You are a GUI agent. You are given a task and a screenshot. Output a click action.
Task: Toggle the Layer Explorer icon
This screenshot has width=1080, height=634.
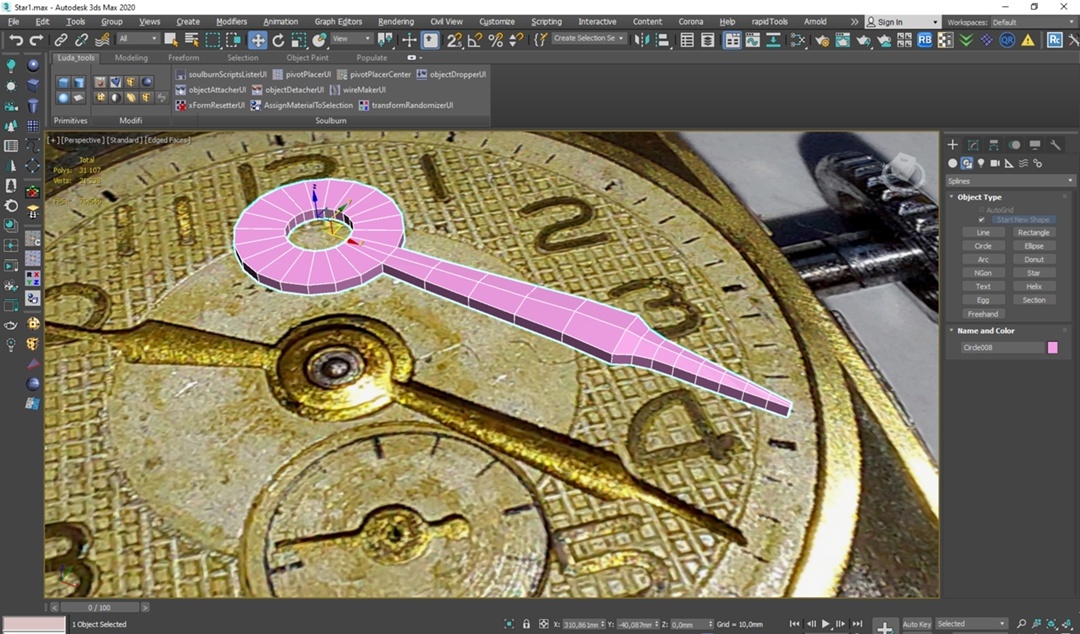707,40
